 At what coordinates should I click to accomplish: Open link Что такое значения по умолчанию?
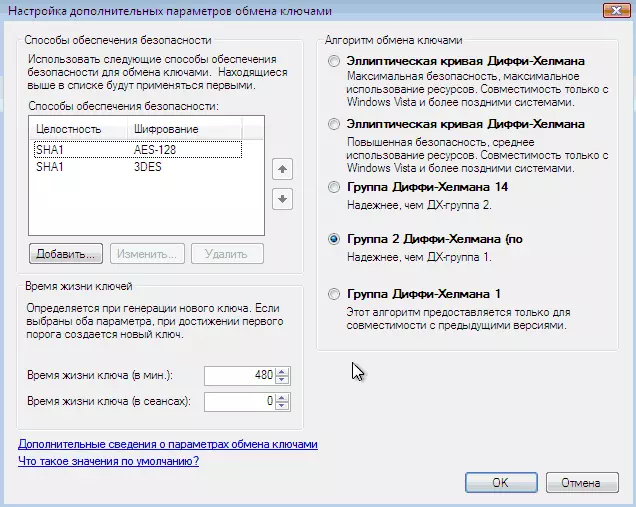coord(108,461)
